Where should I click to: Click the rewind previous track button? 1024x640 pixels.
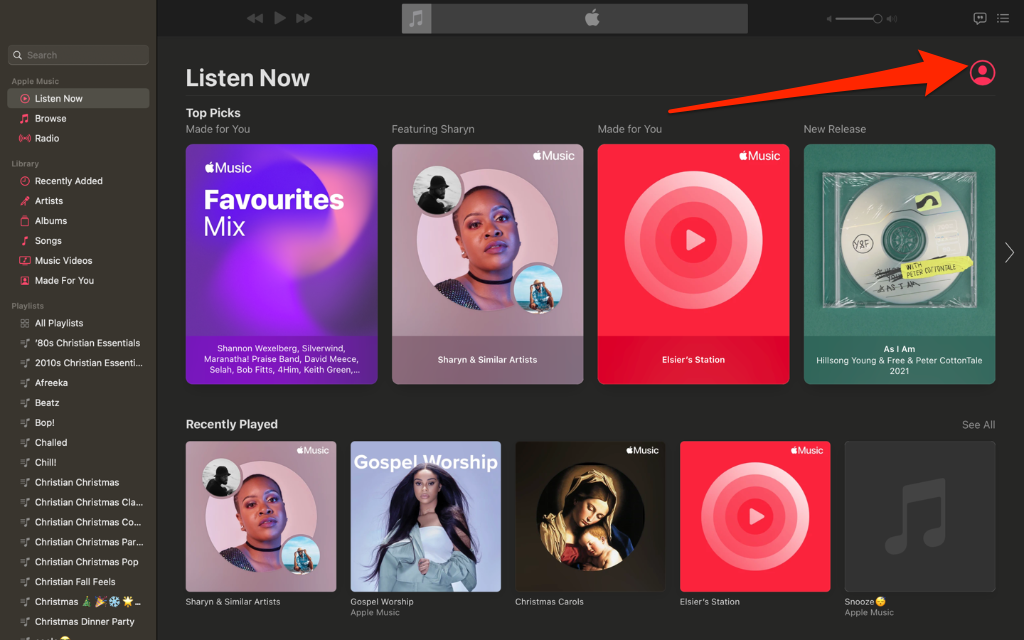pos(255,18)
